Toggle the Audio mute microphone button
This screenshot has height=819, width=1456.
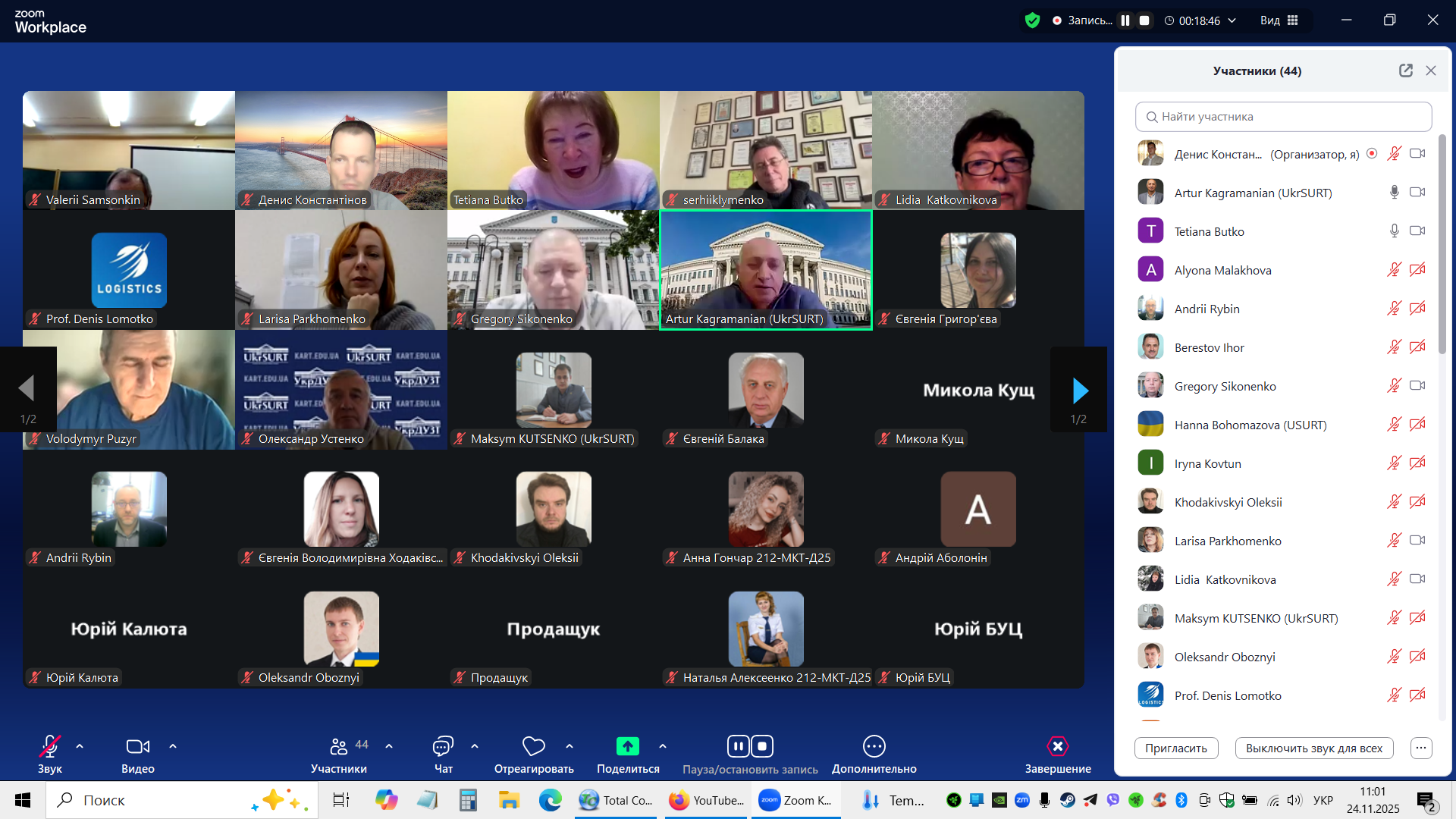pyautogui.click(x=50, y=747)
